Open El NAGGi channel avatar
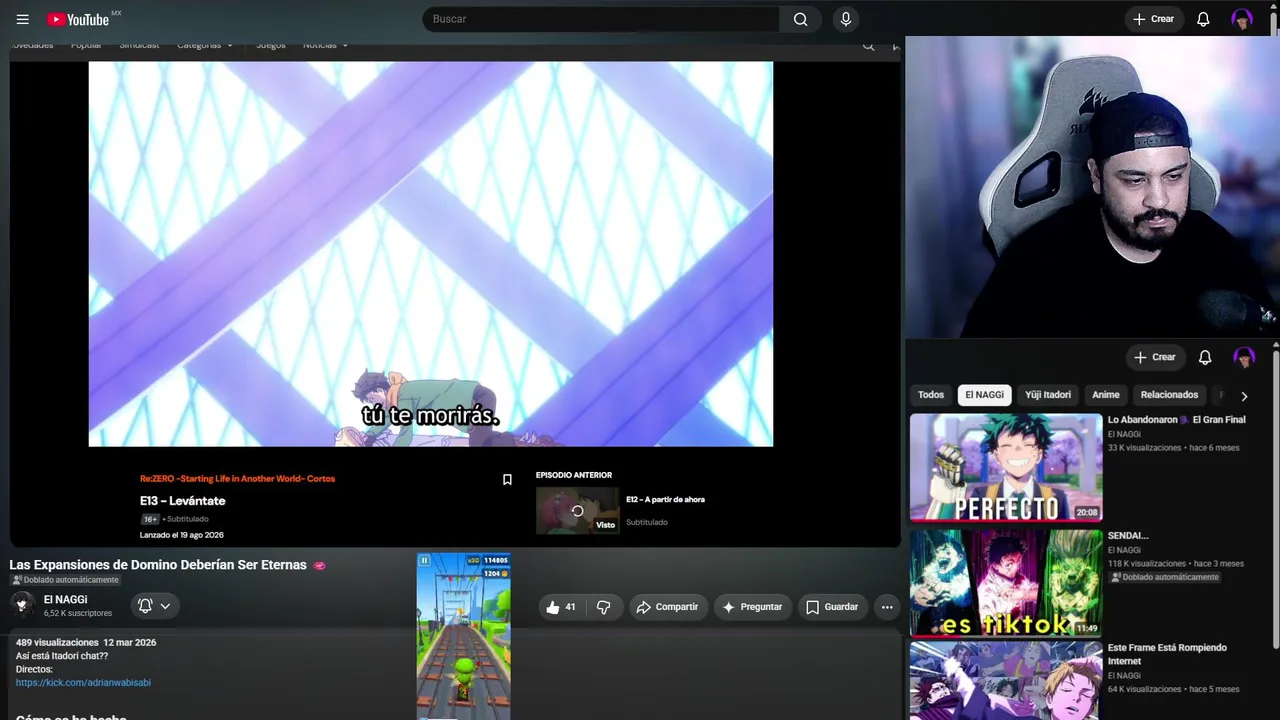Image resolution: width=1280 pixels, height=720 pixels. (22, 604)
